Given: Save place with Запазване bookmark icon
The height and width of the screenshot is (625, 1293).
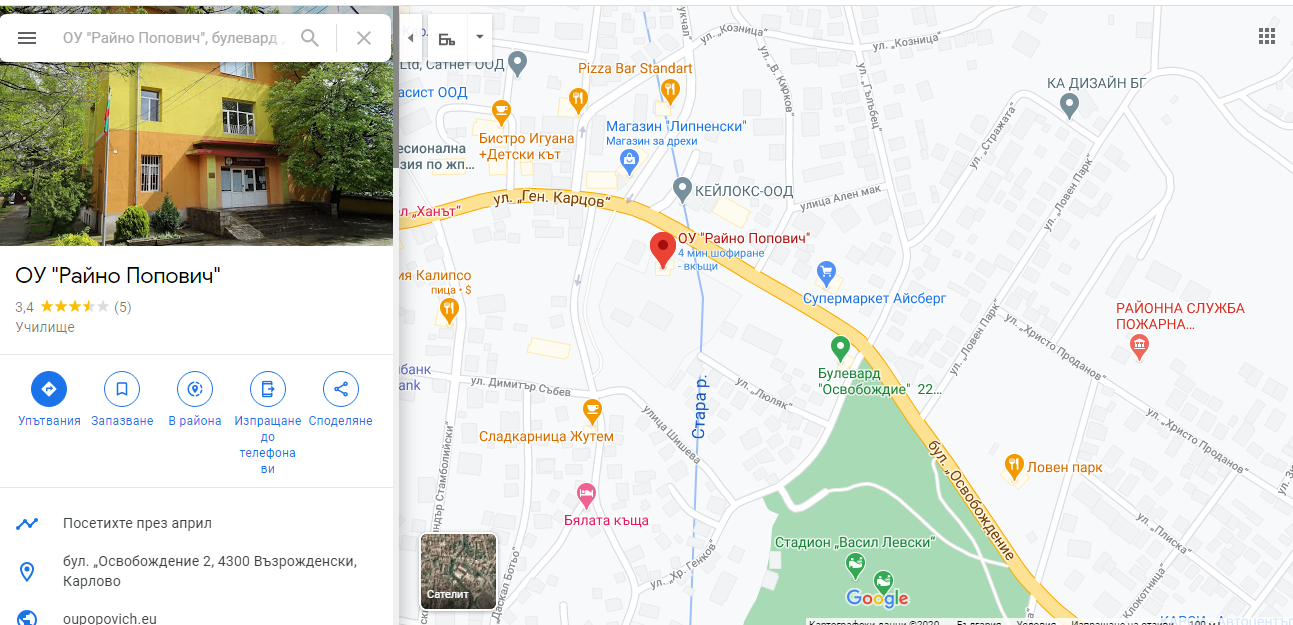Looking at the screenshot, I should coord(122,389).
